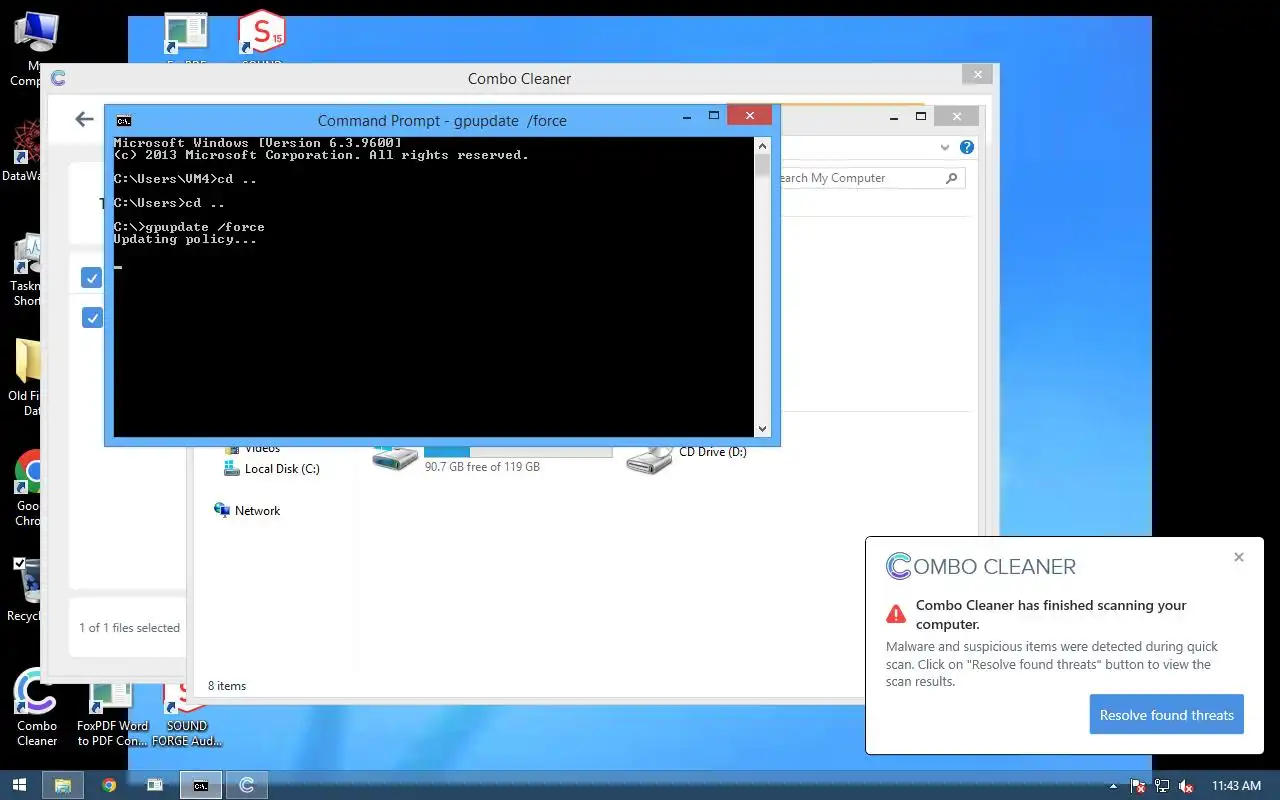This screenshot has height=800, width=1280.
Task: Click the Command Prompt scrollbar up arrow
Action: pos(762,145)
